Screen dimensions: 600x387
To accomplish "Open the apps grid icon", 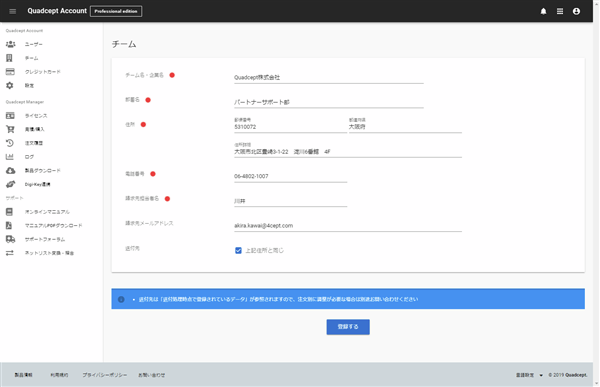I will click(560, 11).
